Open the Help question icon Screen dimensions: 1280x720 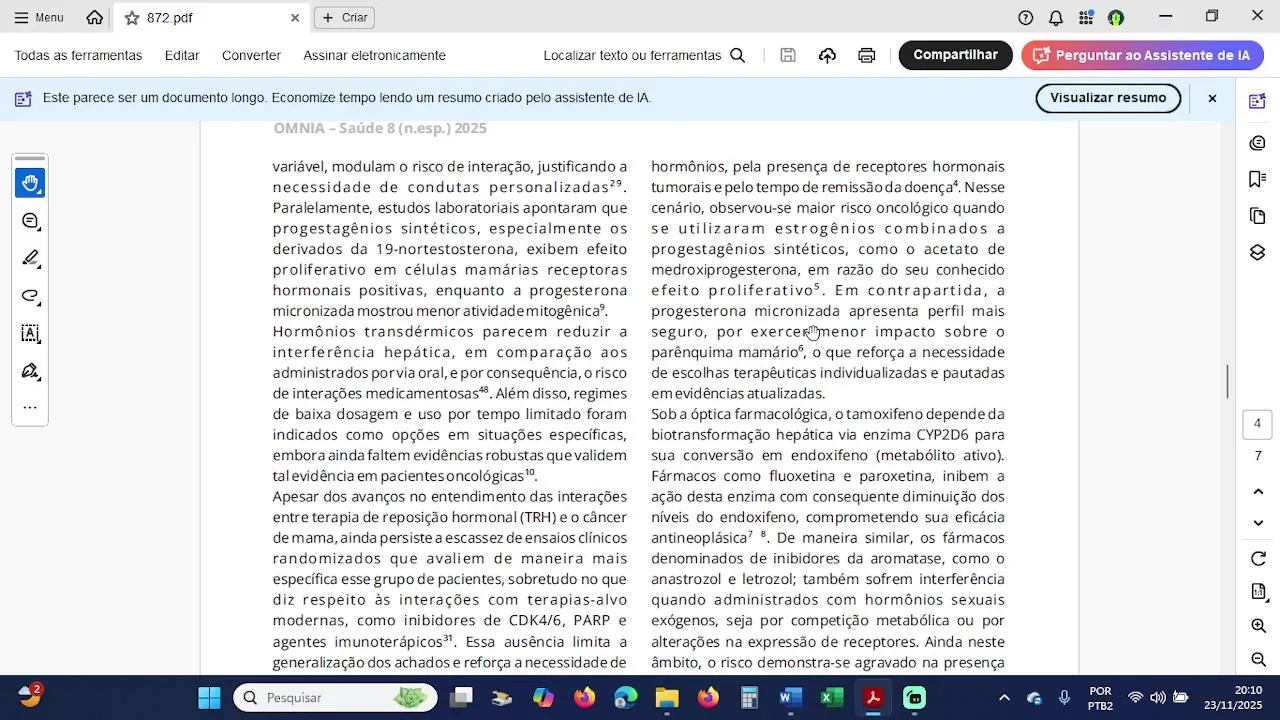[x=1026, y=18]
